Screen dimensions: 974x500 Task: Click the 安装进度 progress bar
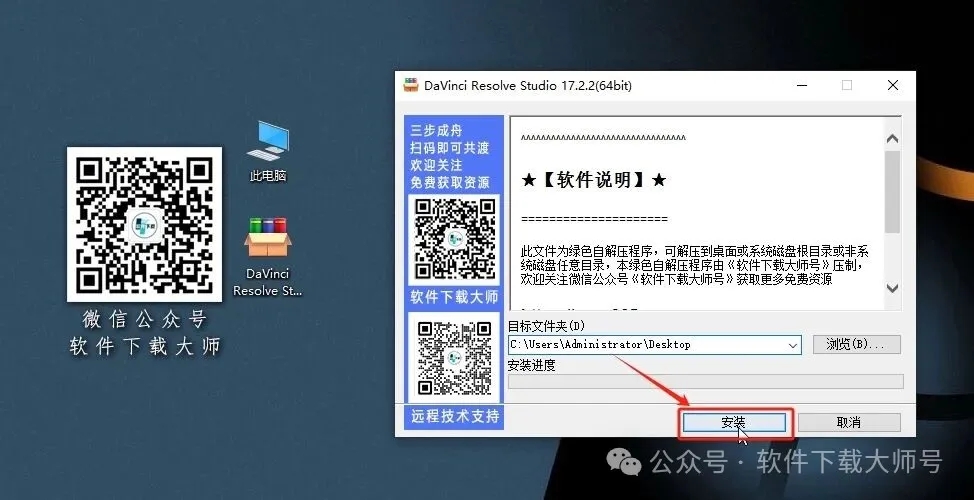click(706, 381)
